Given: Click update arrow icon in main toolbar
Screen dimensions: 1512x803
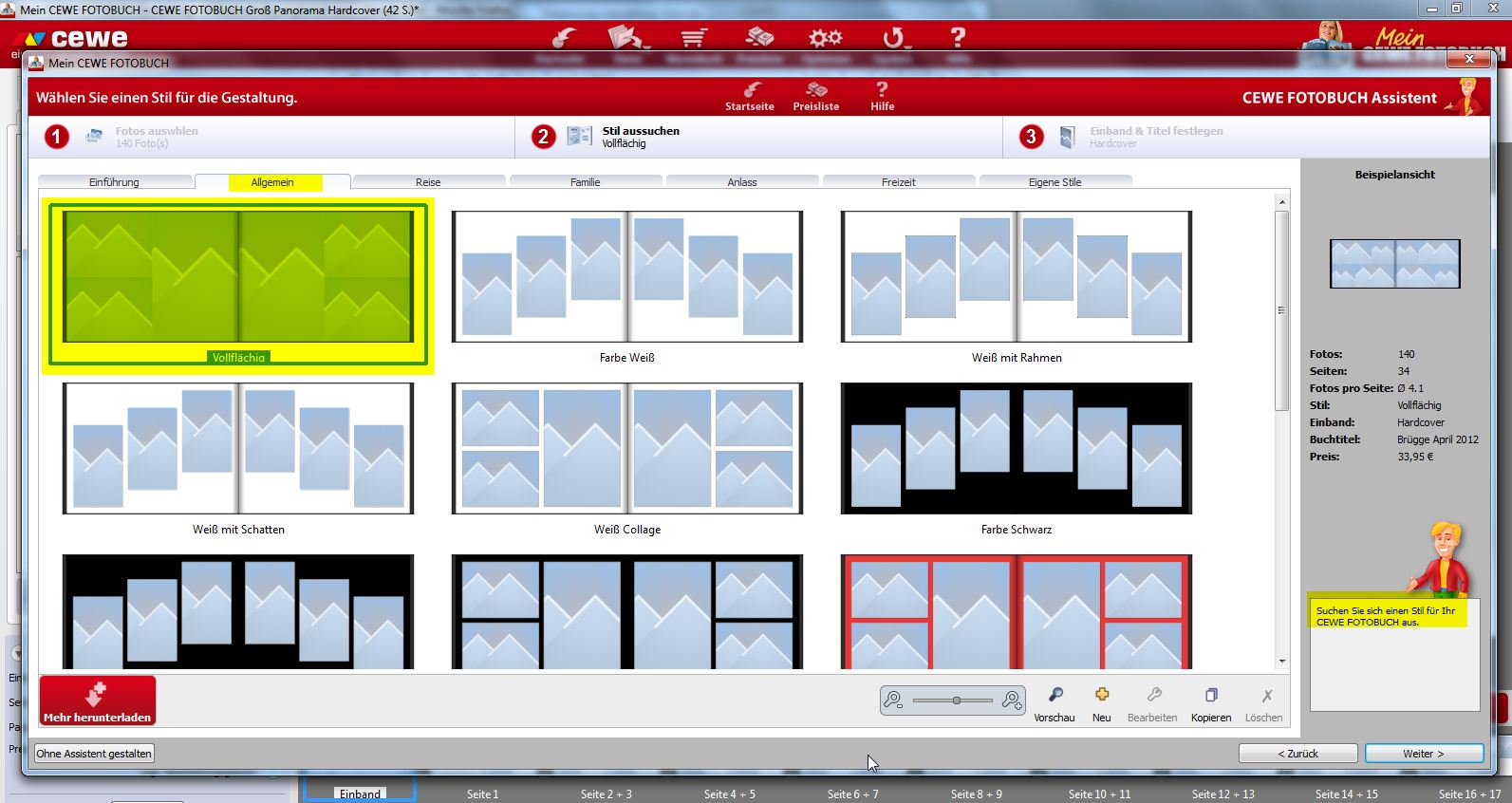Looking at the screenshot, I should tap(893, 38).
